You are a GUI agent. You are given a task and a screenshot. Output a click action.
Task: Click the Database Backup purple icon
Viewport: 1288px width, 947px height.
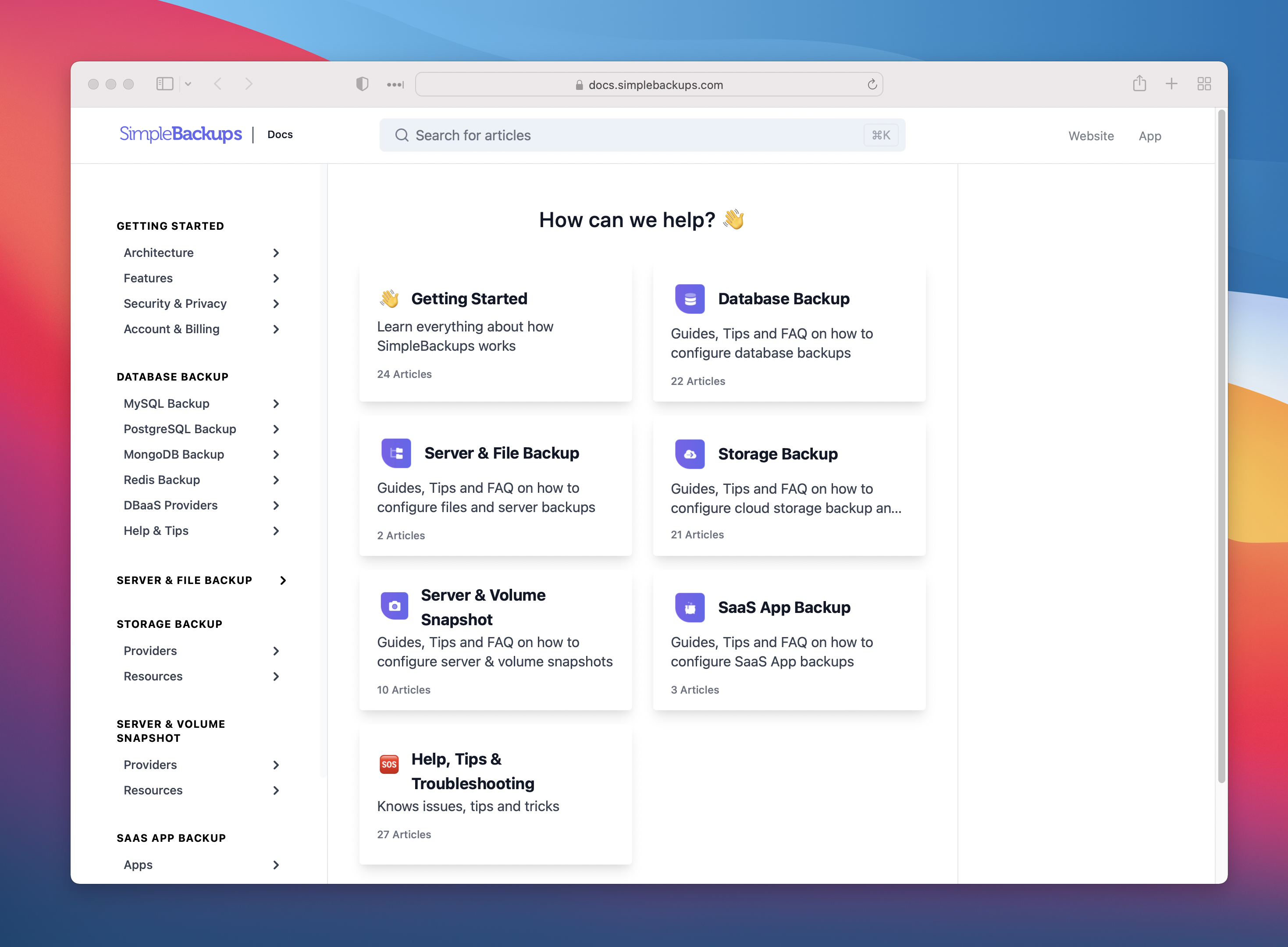click(x=690, y=299)
